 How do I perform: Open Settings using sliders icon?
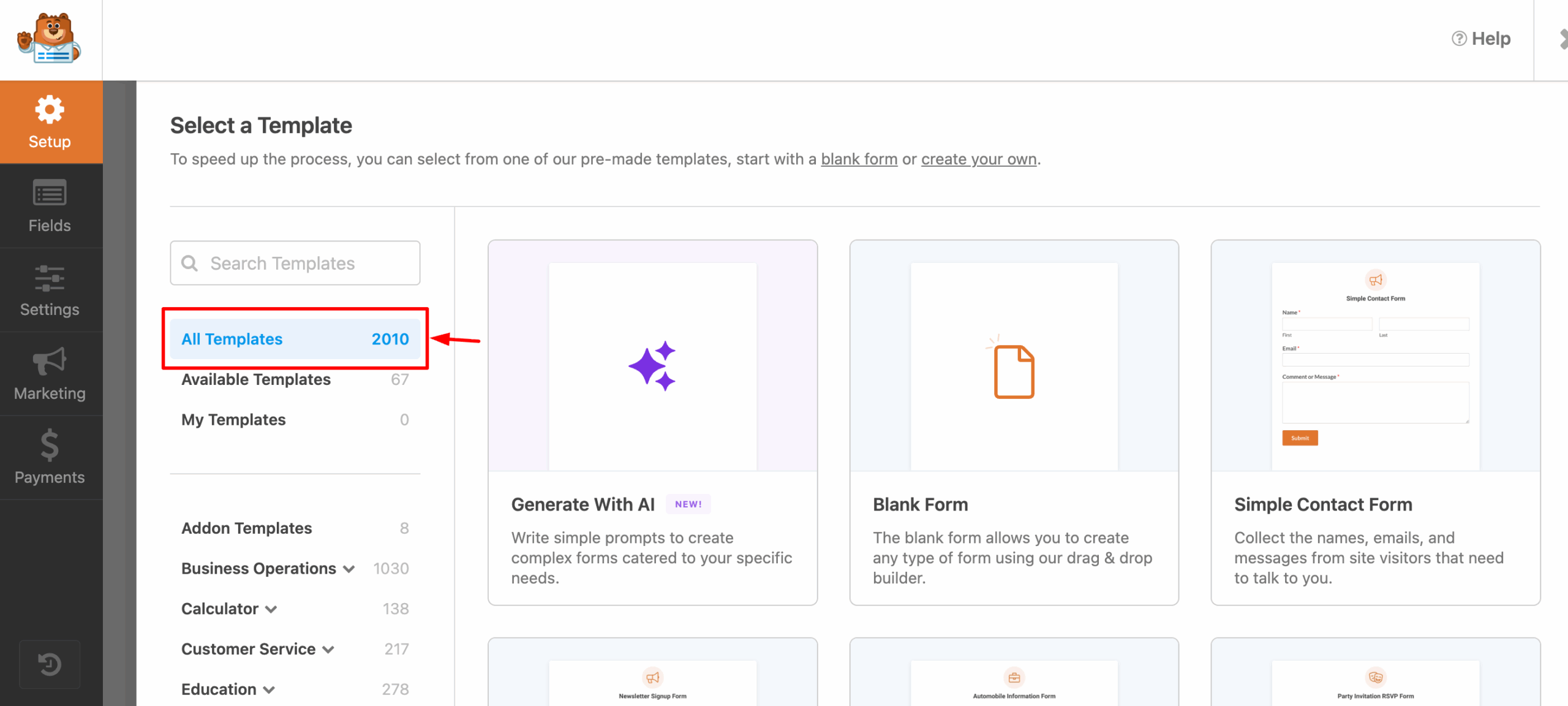click(50, 279)
